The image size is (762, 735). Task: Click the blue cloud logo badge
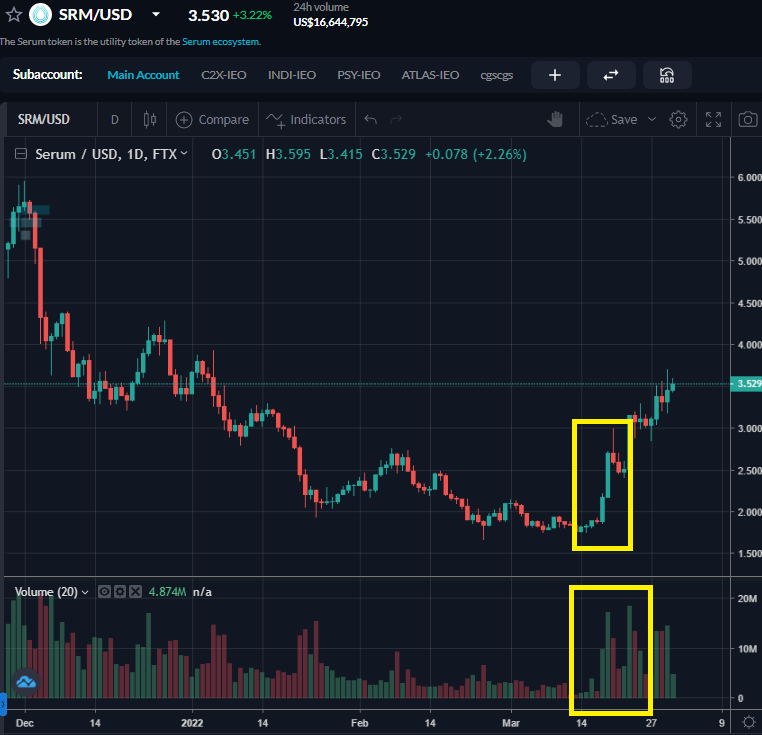coord(26,682)
